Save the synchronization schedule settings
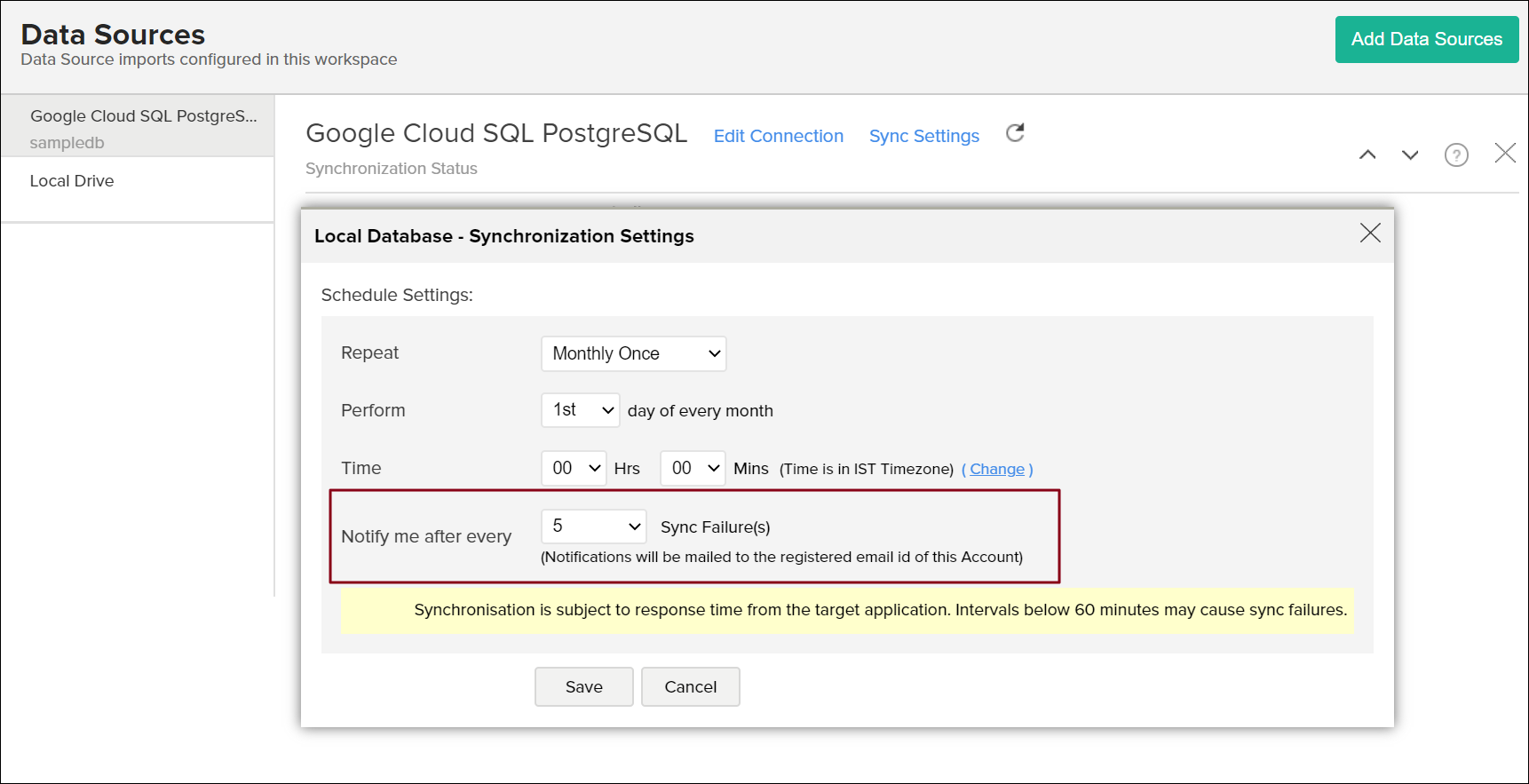1529x784 pixels. click(x=583, y=686)
